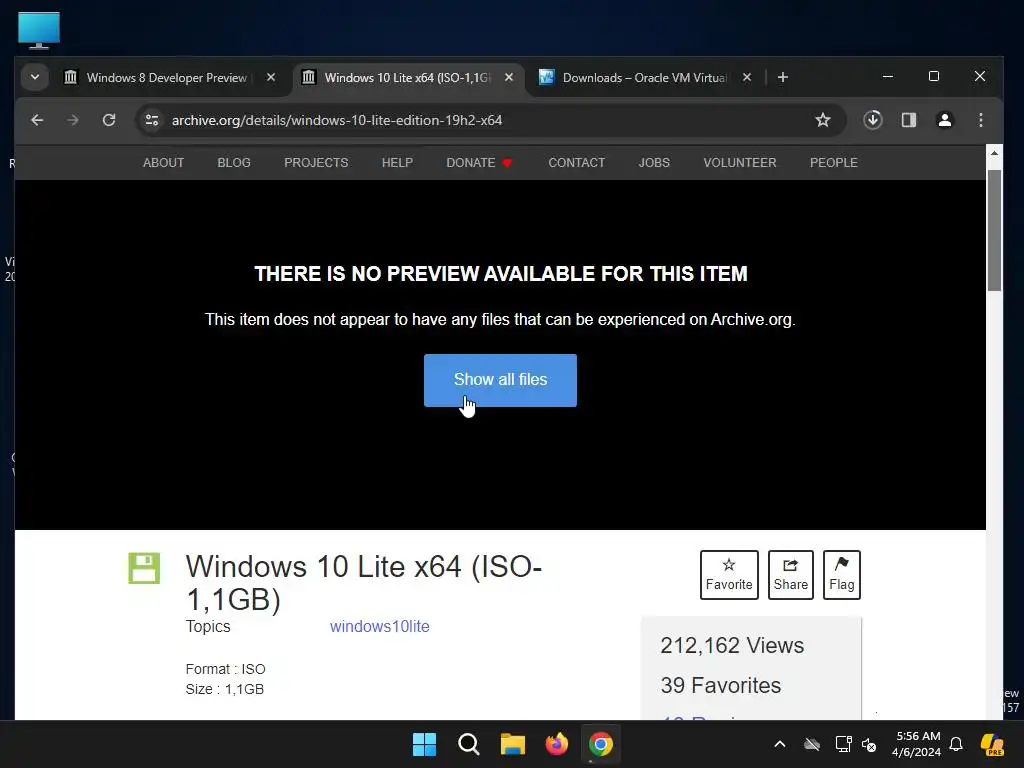Open Chrome's three-dot menu
The width and height of the screenshot is (1024, 768).
[x=980, y=120]
